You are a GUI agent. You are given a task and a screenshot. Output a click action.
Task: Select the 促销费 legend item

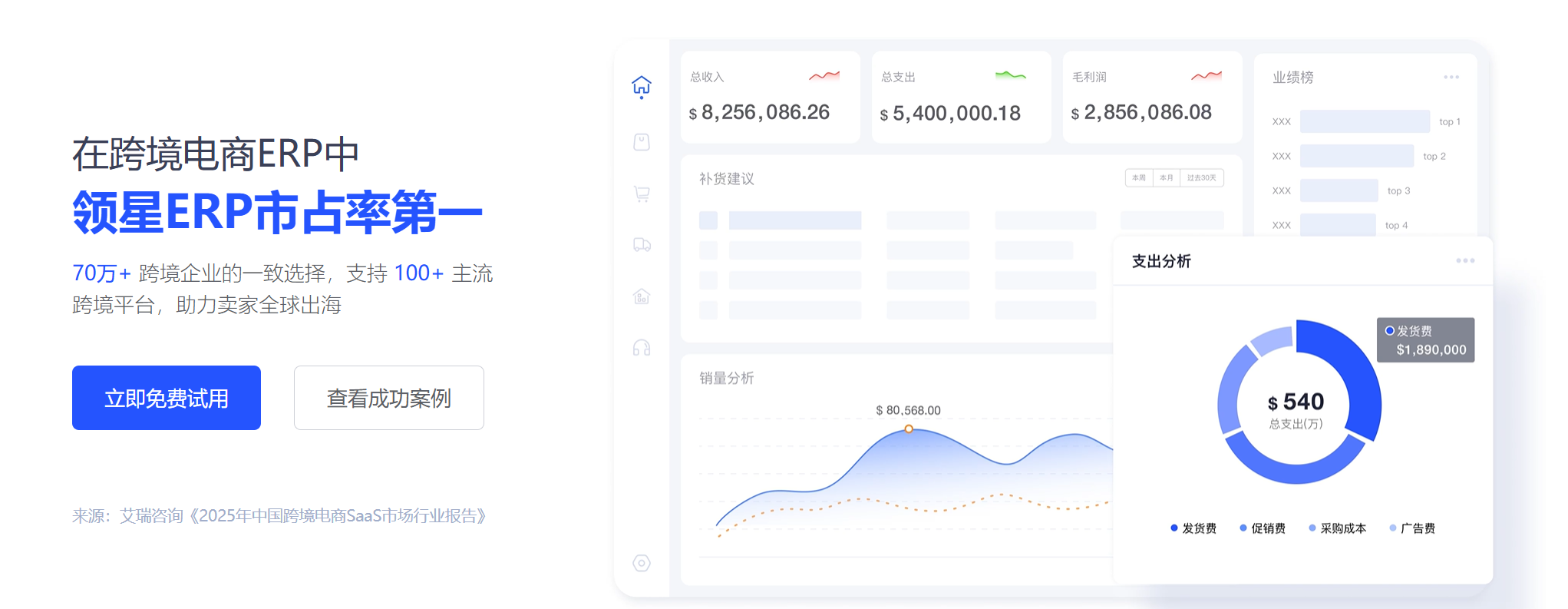point(1263,528)
